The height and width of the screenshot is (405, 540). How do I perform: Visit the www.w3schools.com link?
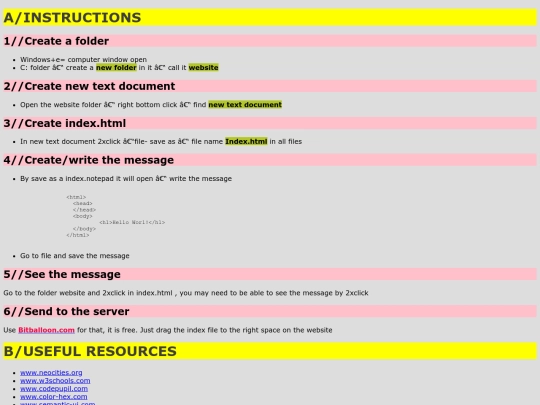55,381
